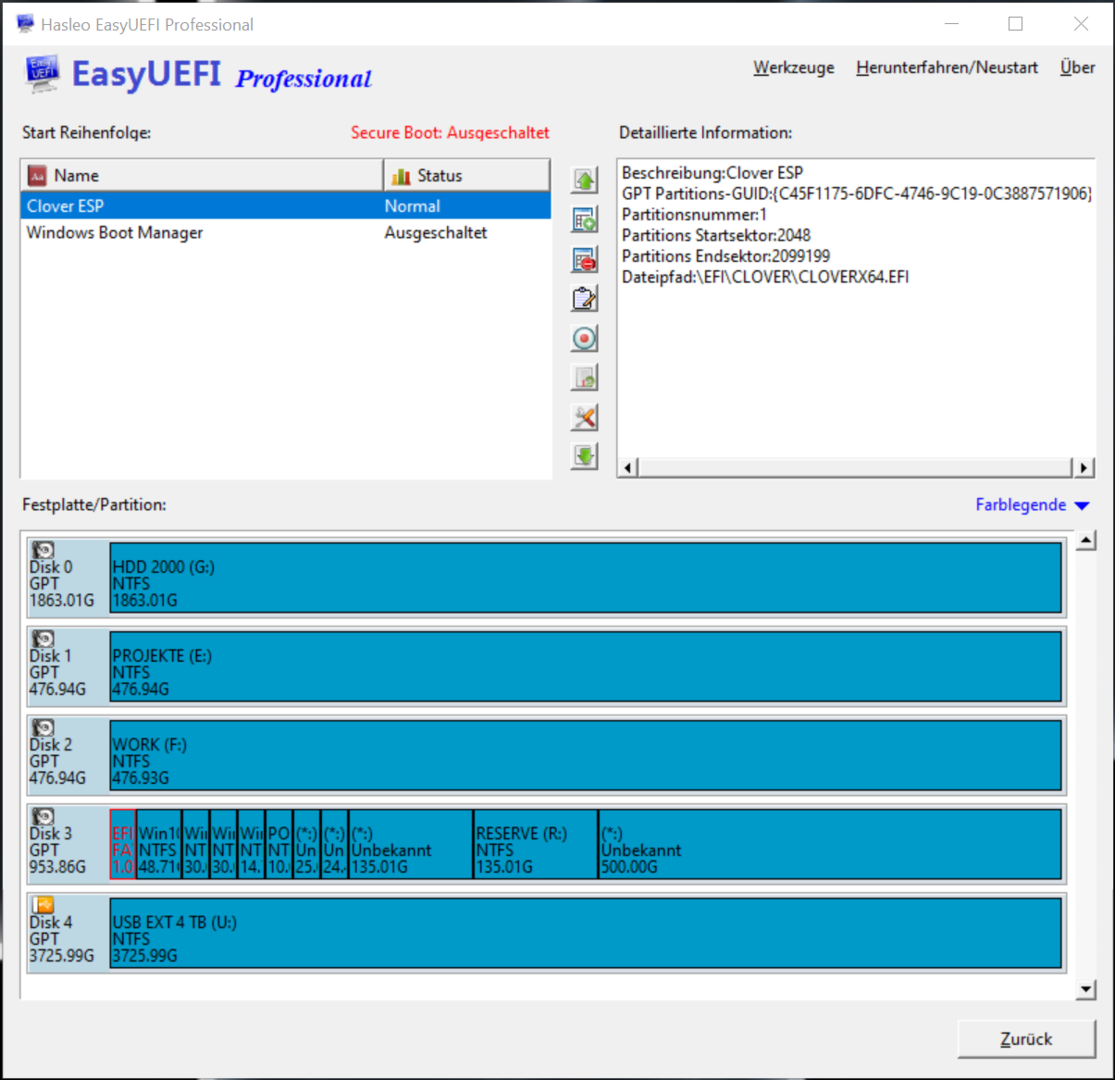Create a new boot entry
Screen dimensions: 1115x1080
coord(584,220)
